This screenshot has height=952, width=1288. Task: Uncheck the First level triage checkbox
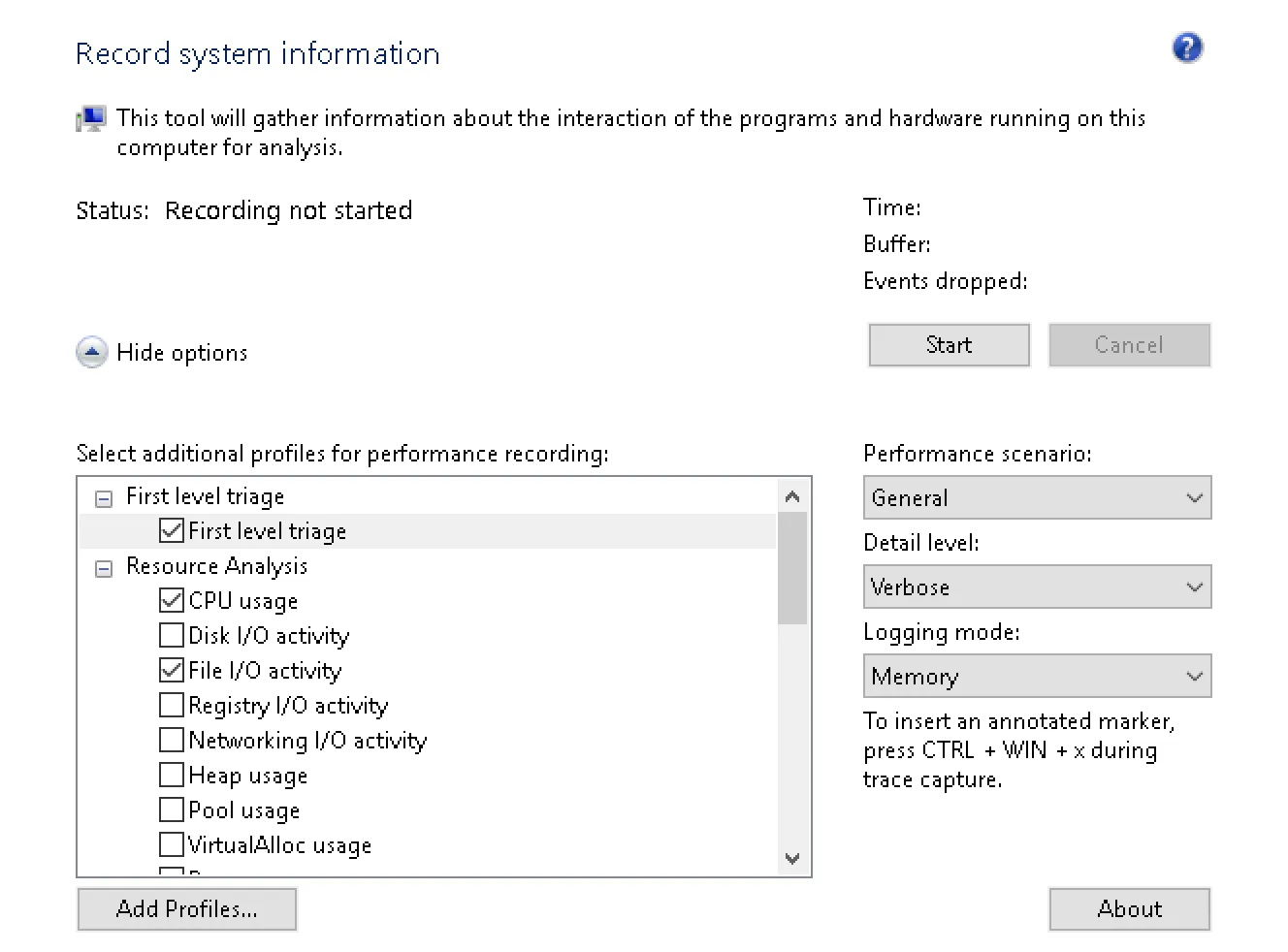[172, 530]
